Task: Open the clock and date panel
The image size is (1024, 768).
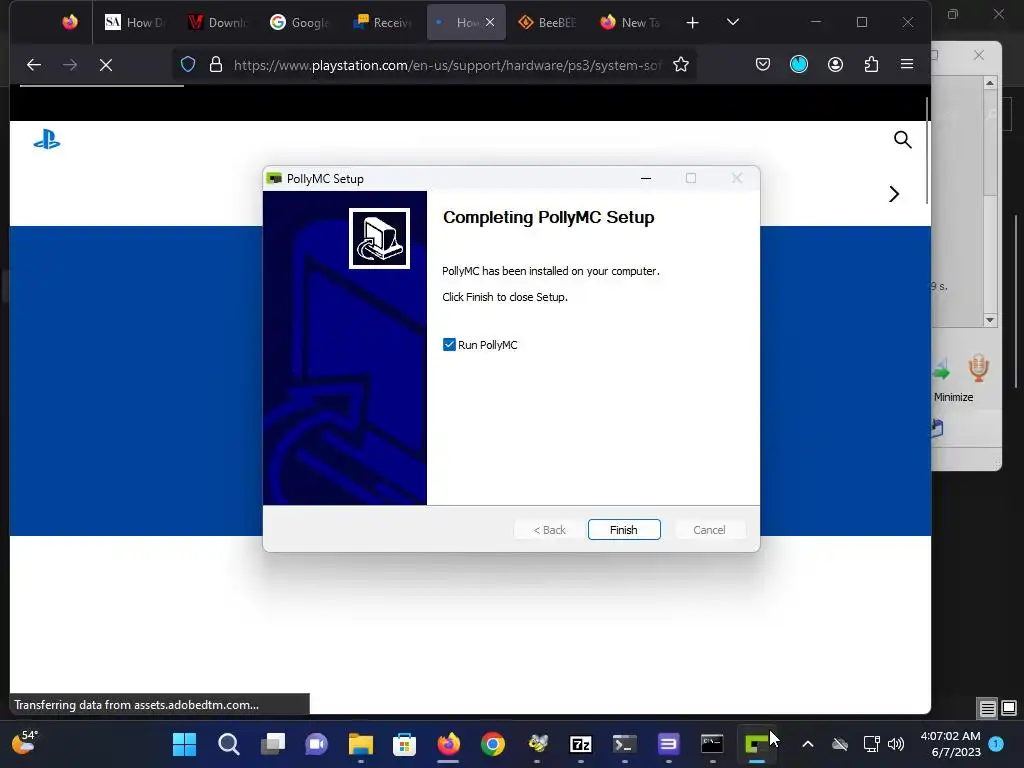Action: [950, 744]
